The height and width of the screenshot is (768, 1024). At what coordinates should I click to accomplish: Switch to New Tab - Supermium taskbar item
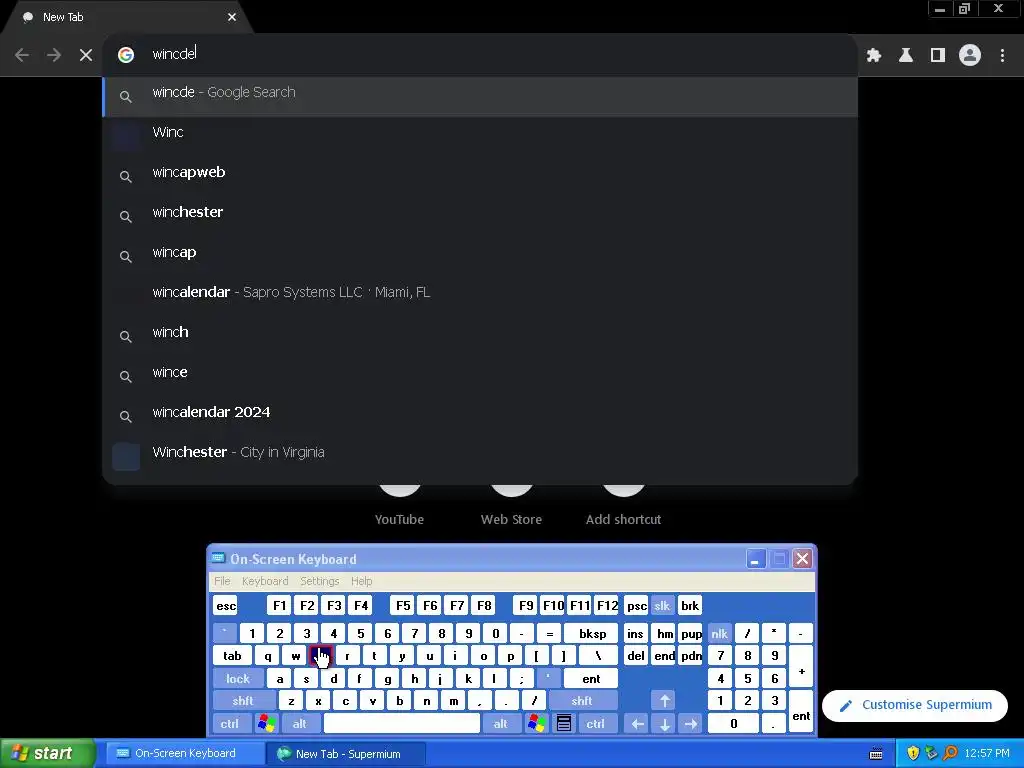click(x=346, y=754)
